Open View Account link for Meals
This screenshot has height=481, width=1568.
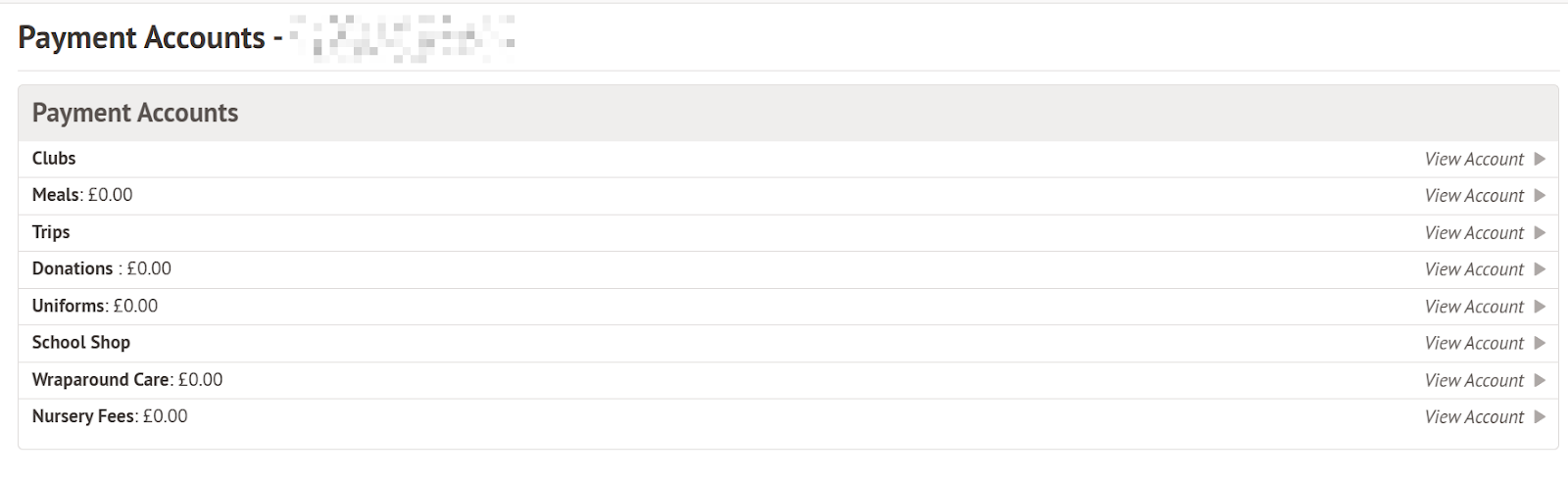(1474, 196)
